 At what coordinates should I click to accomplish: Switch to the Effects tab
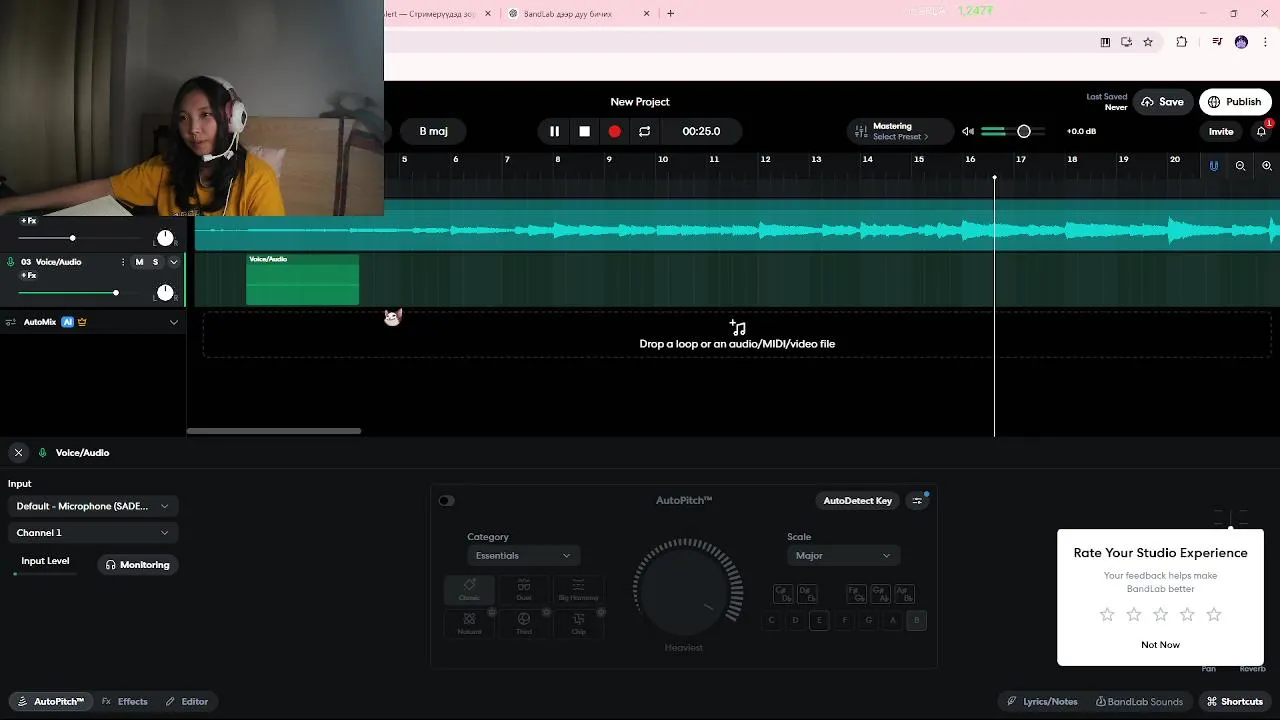(x=125, y=702)
